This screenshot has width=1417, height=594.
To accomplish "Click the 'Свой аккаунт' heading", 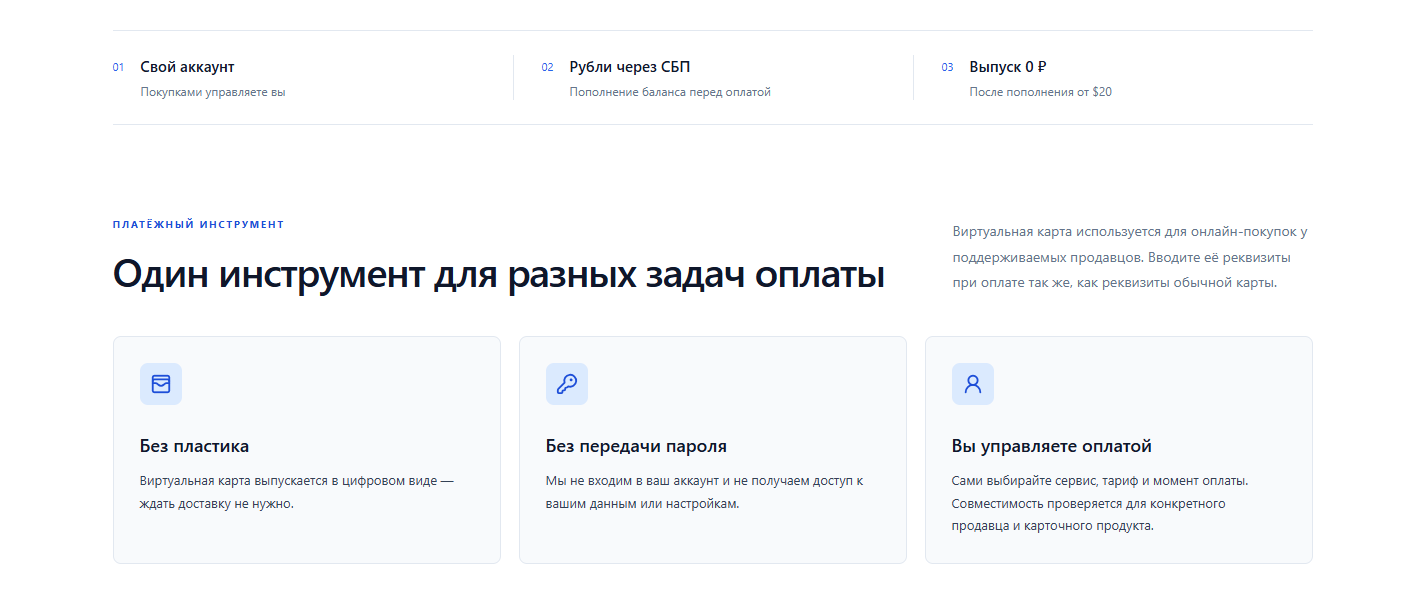I will coord(187,67).
